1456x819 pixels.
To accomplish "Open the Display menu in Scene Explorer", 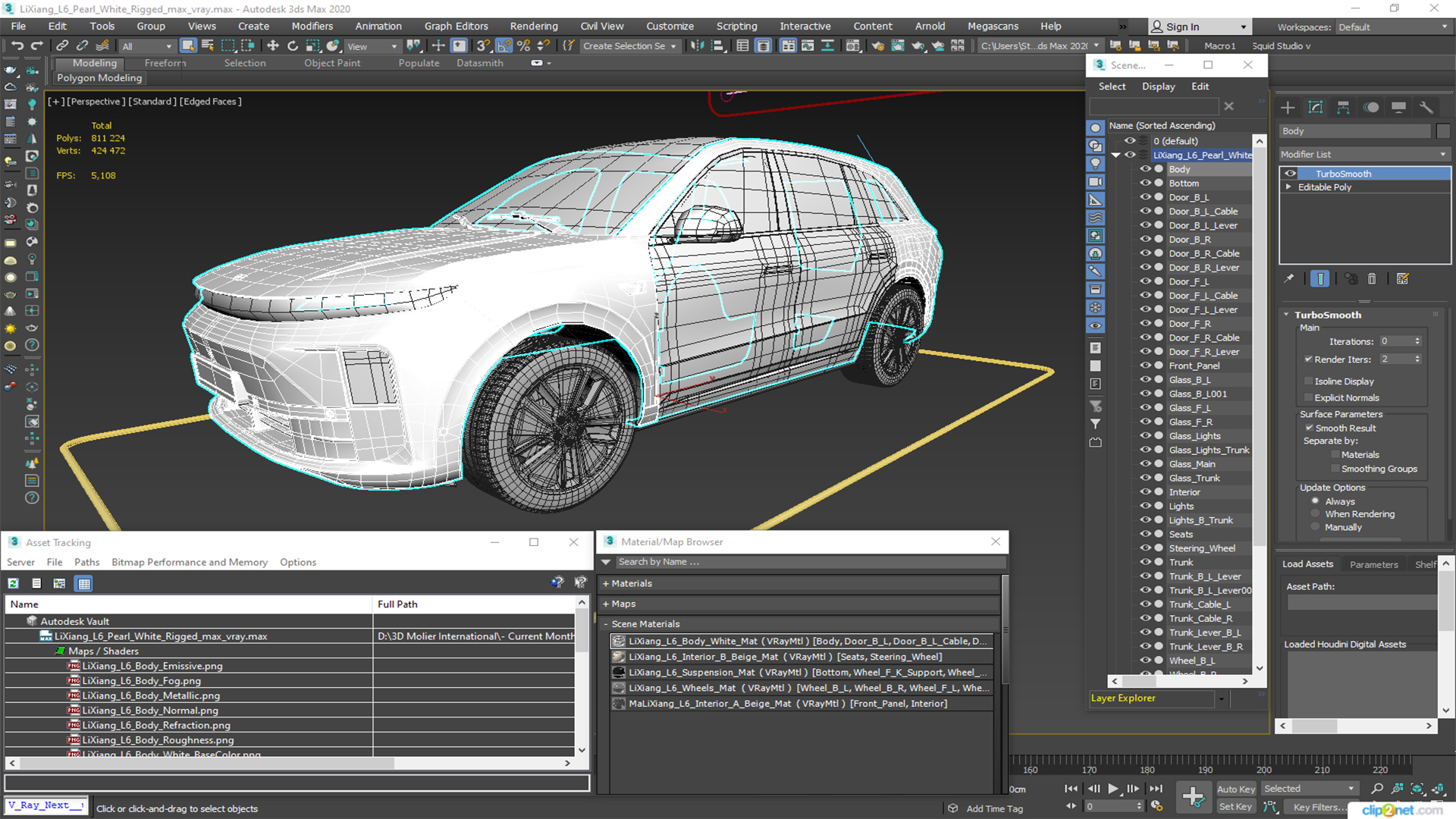I will (x=1159, y=86).
